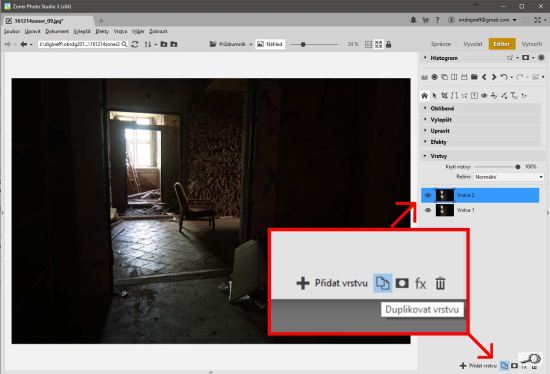Select the home icon in tools row
Viewport: 550px width, 374px height.
(x=424, y=95)
